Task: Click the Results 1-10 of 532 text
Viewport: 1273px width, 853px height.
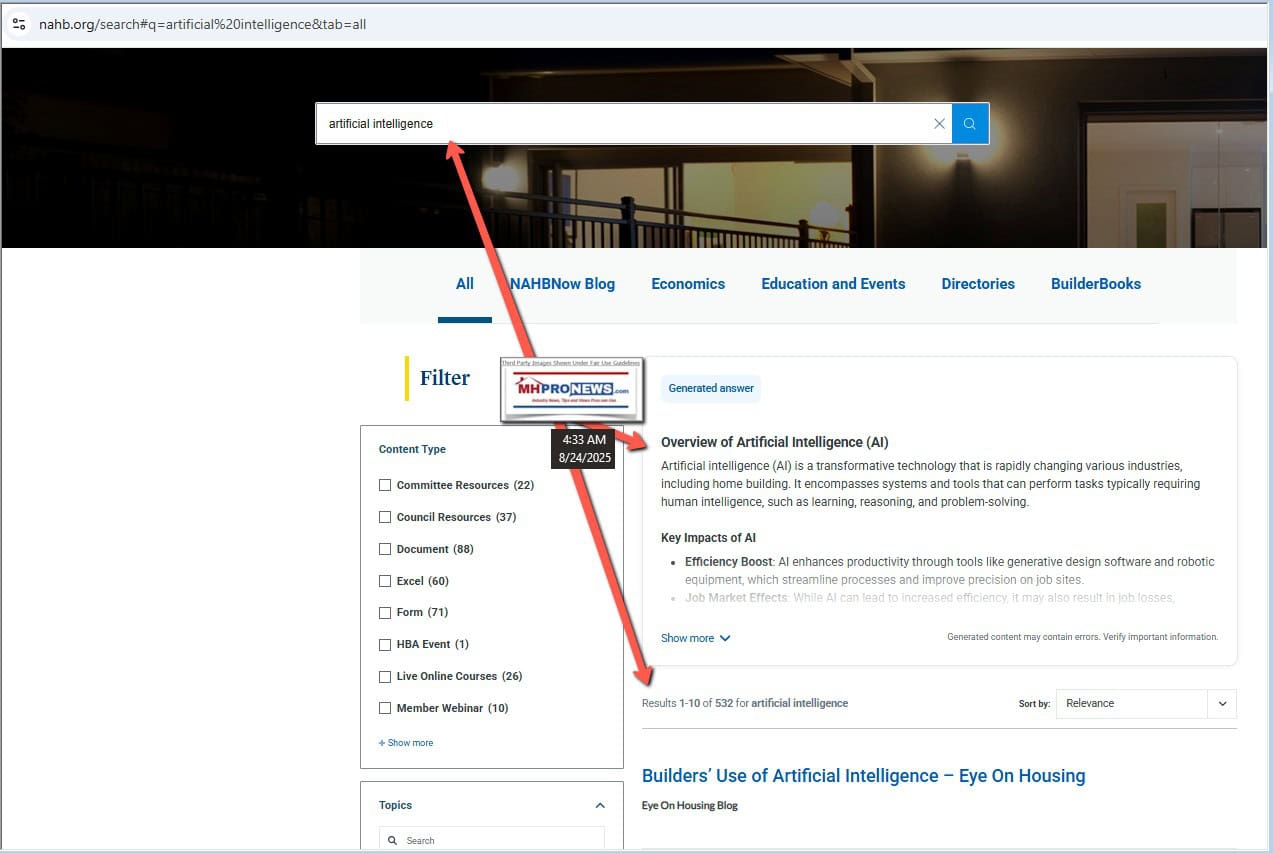Action: pyautogui.click(x=745, y=703)
